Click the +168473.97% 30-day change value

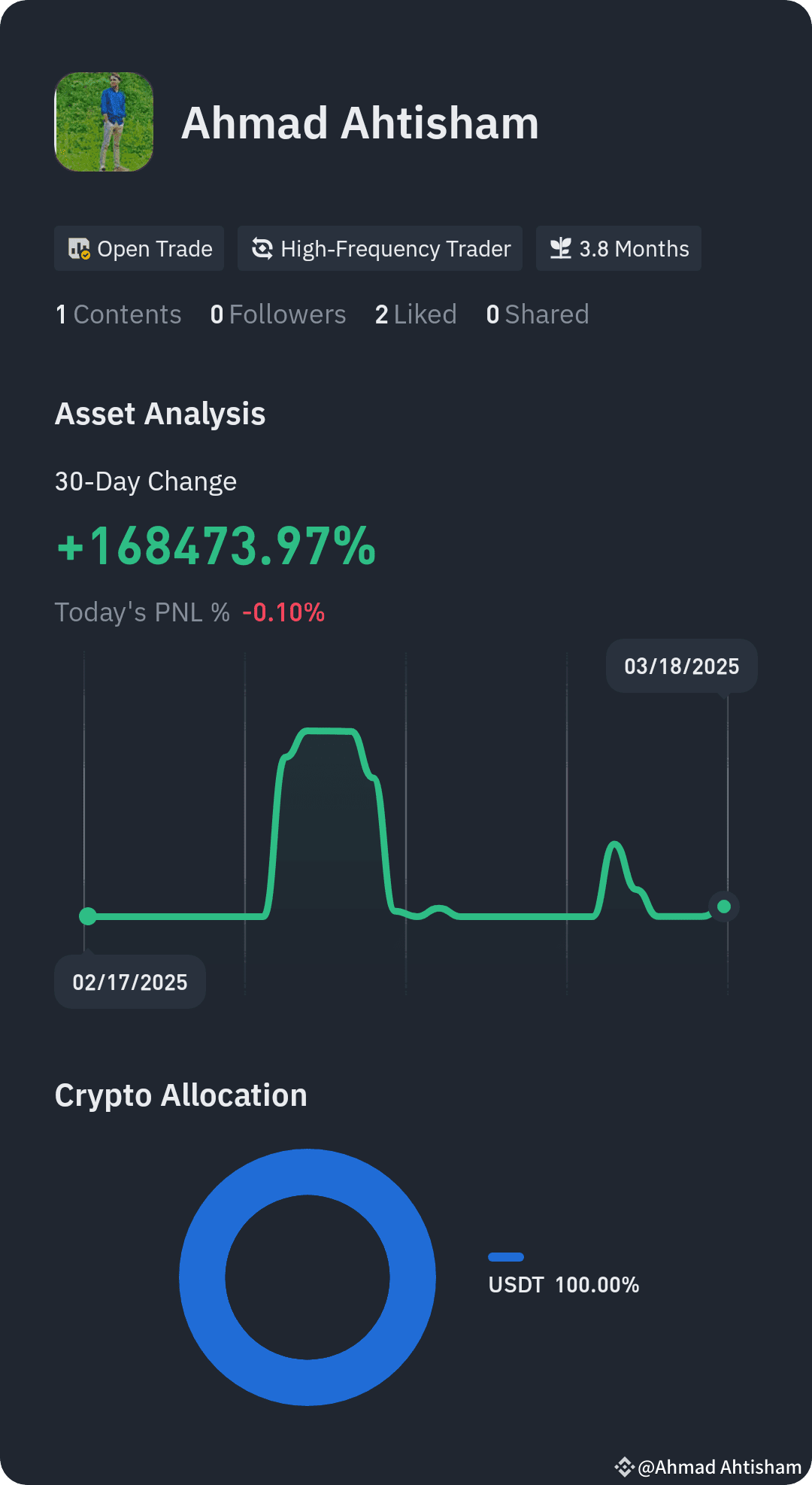click(217, 546)
